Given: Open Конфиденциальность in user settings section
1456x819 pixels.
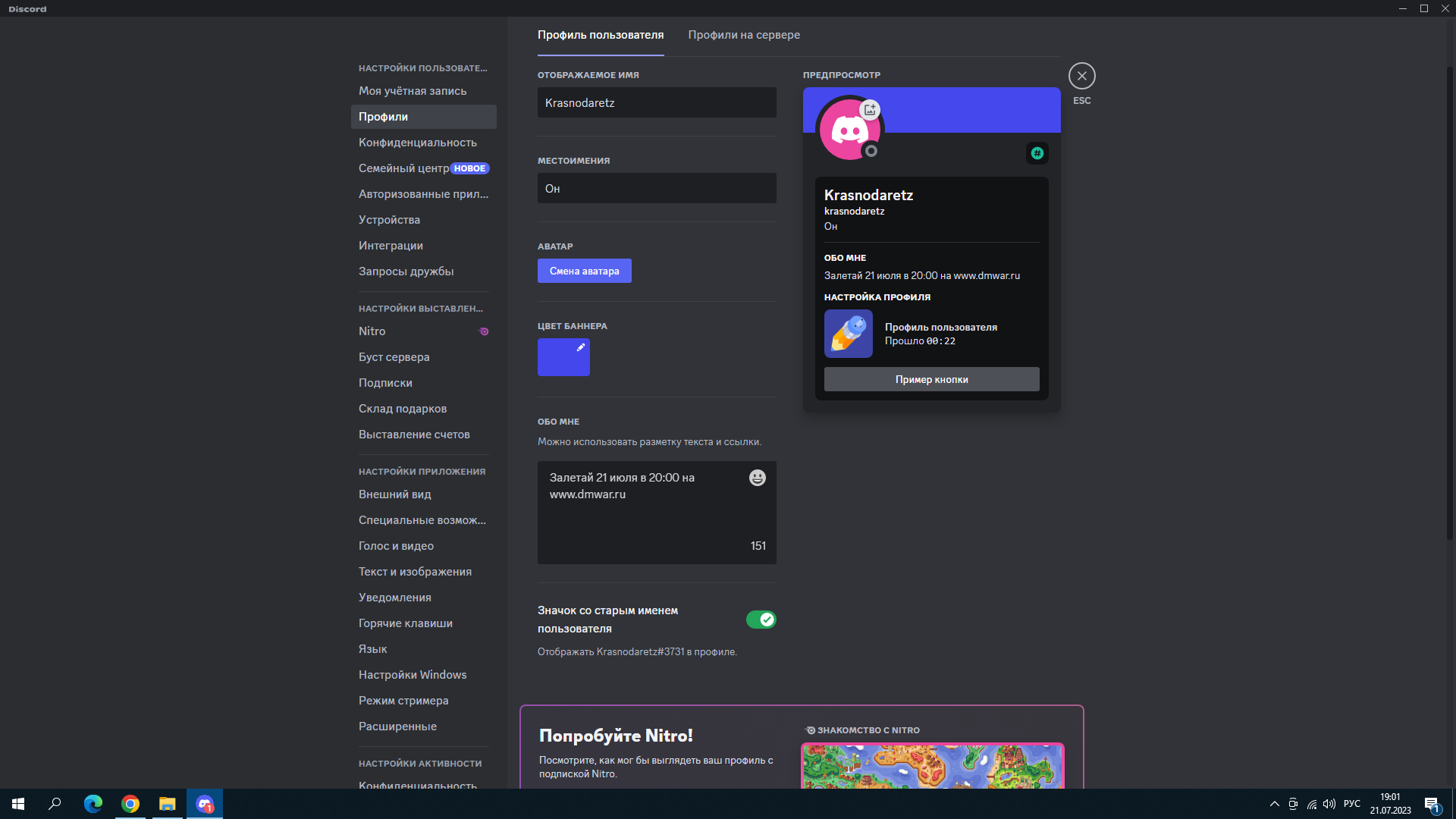Looking at the screenshot, I should (x=423, y=143).
